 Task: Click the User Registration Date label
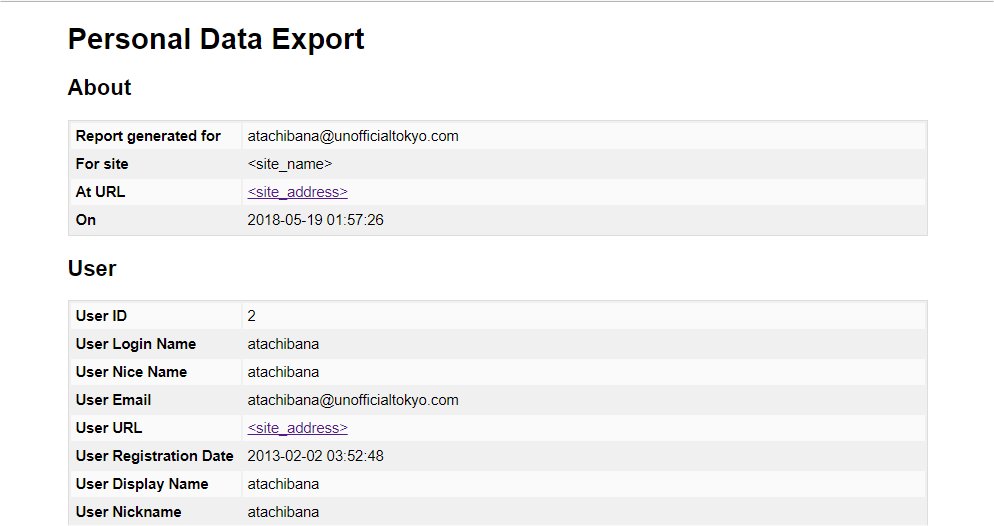154,456
